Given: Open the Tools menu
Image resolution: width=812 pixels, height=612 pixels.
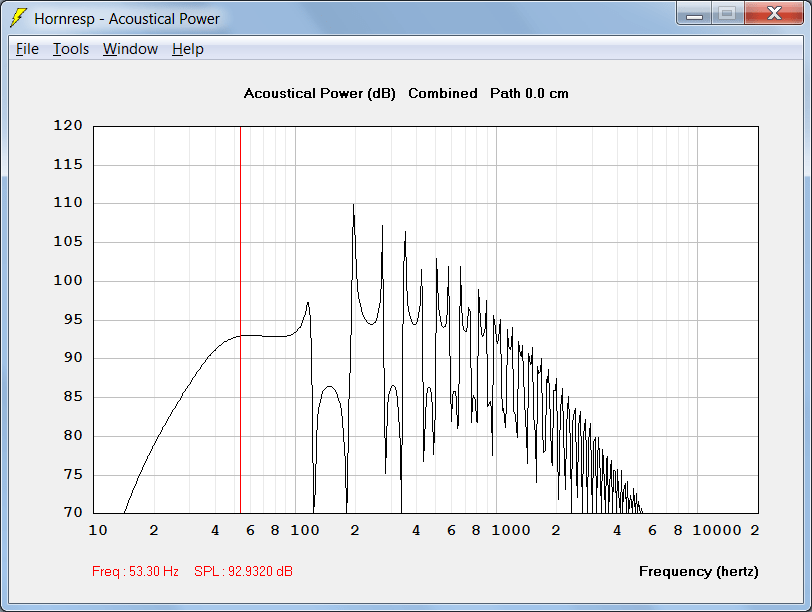Looking at the screenshot, I should 71,49.
